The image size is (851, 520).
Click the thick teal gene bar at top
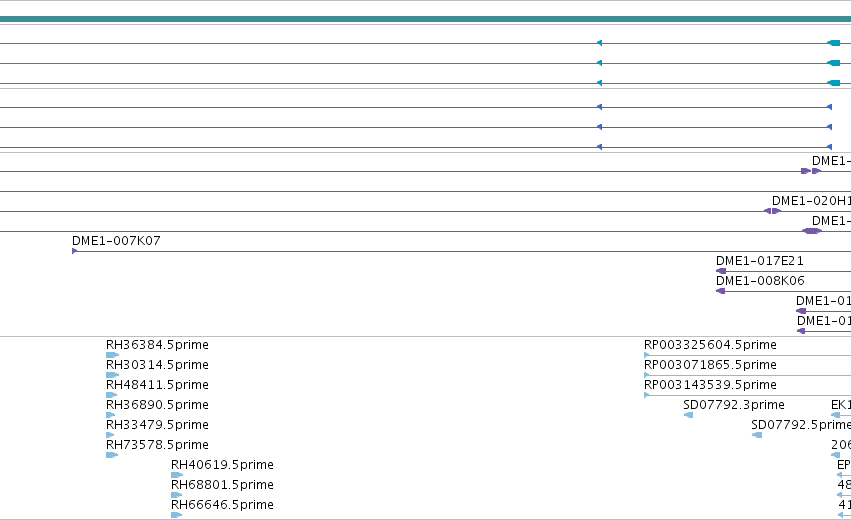click(x=426, y=19)
